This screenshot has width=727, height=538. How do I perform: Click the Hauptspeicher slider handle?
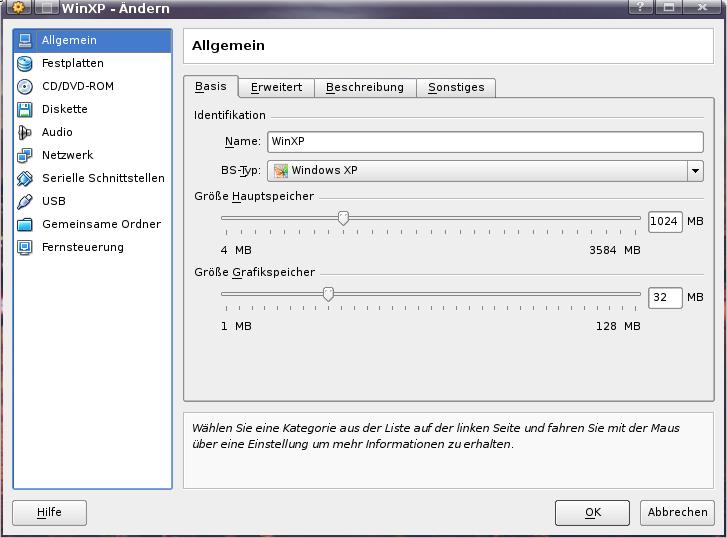343,218
